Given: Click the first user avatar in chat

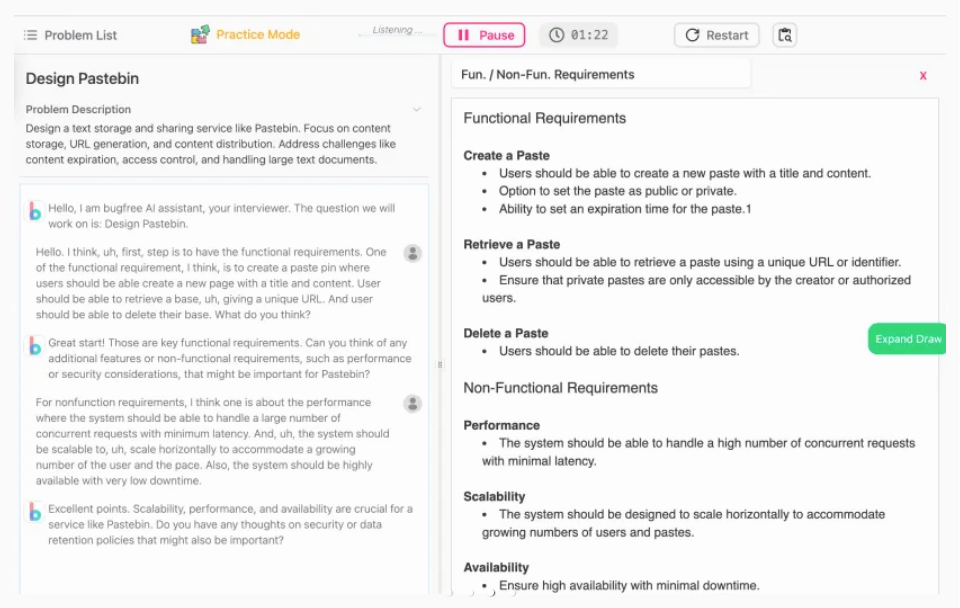Looking at the screenshot, I should click(413, 253).
